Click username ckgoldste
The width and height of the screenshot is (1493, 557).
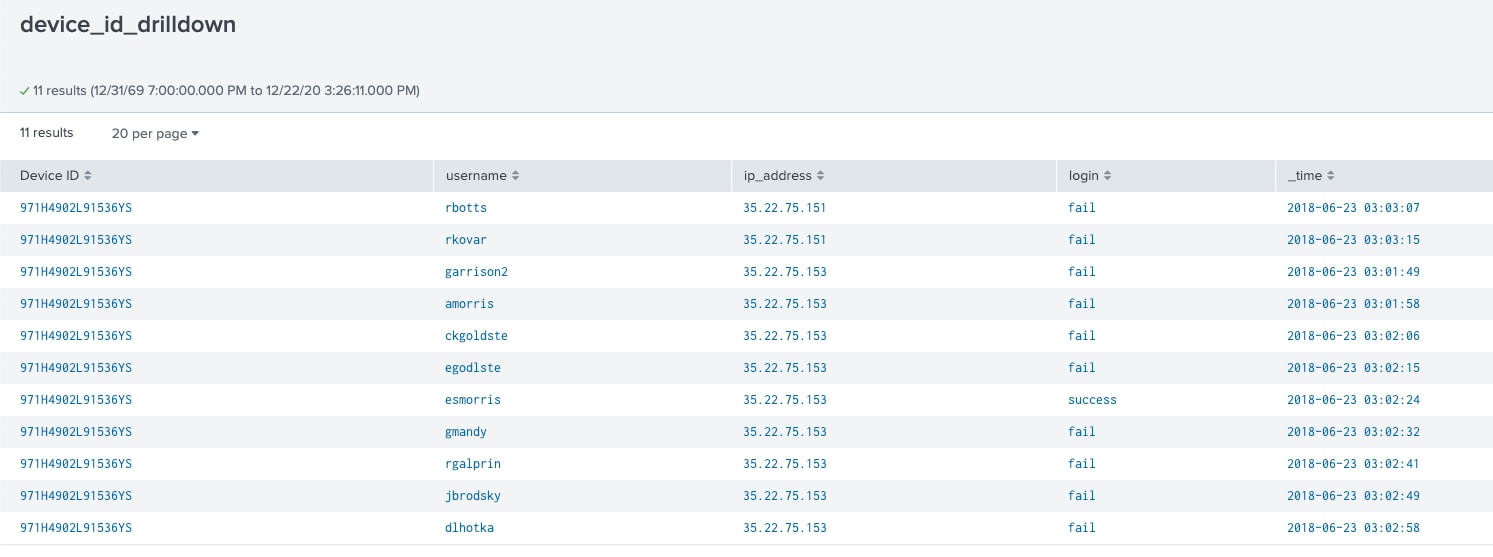(476, 336)
